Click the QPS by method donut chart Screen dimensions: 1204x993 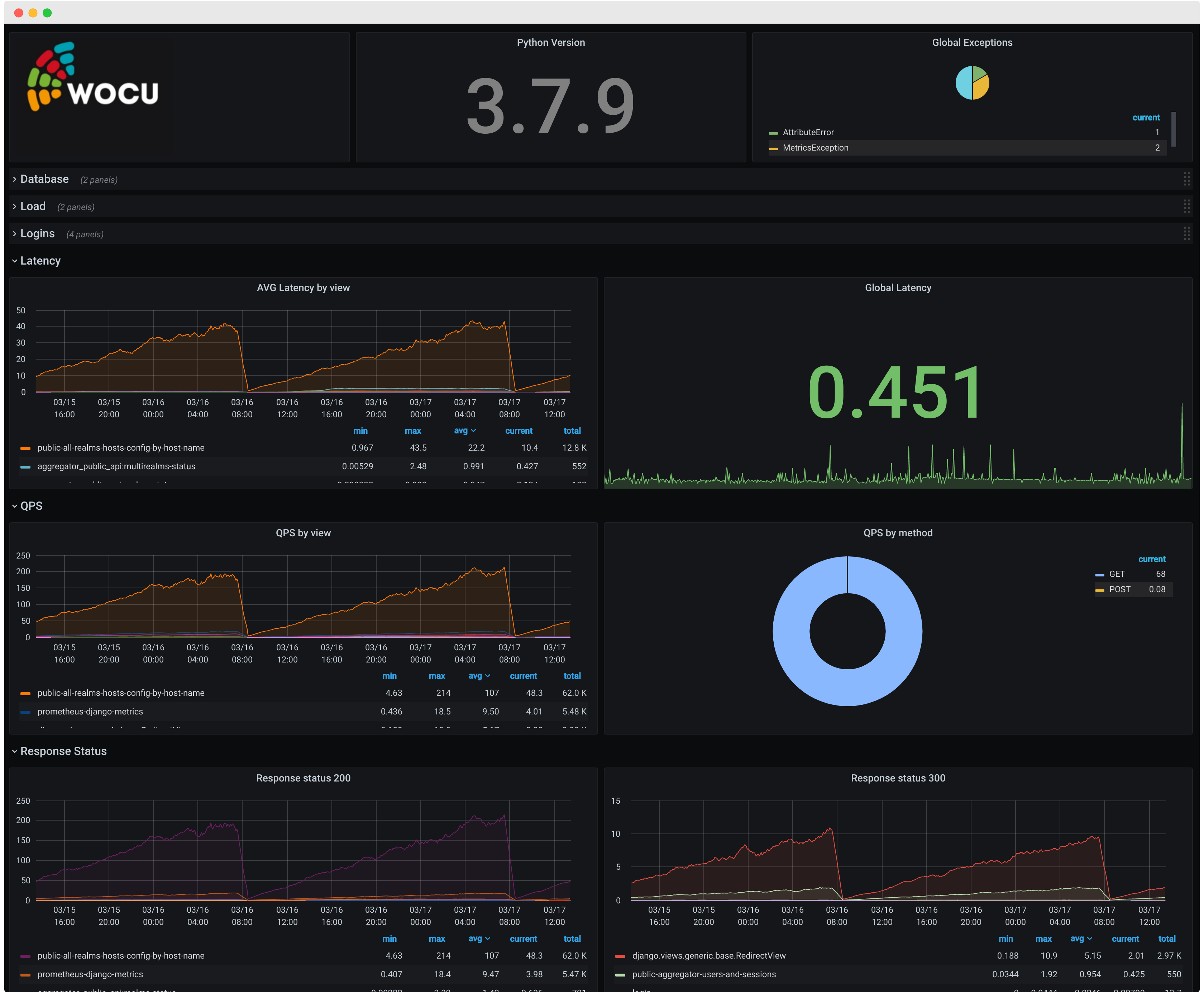tap(847, 631)
